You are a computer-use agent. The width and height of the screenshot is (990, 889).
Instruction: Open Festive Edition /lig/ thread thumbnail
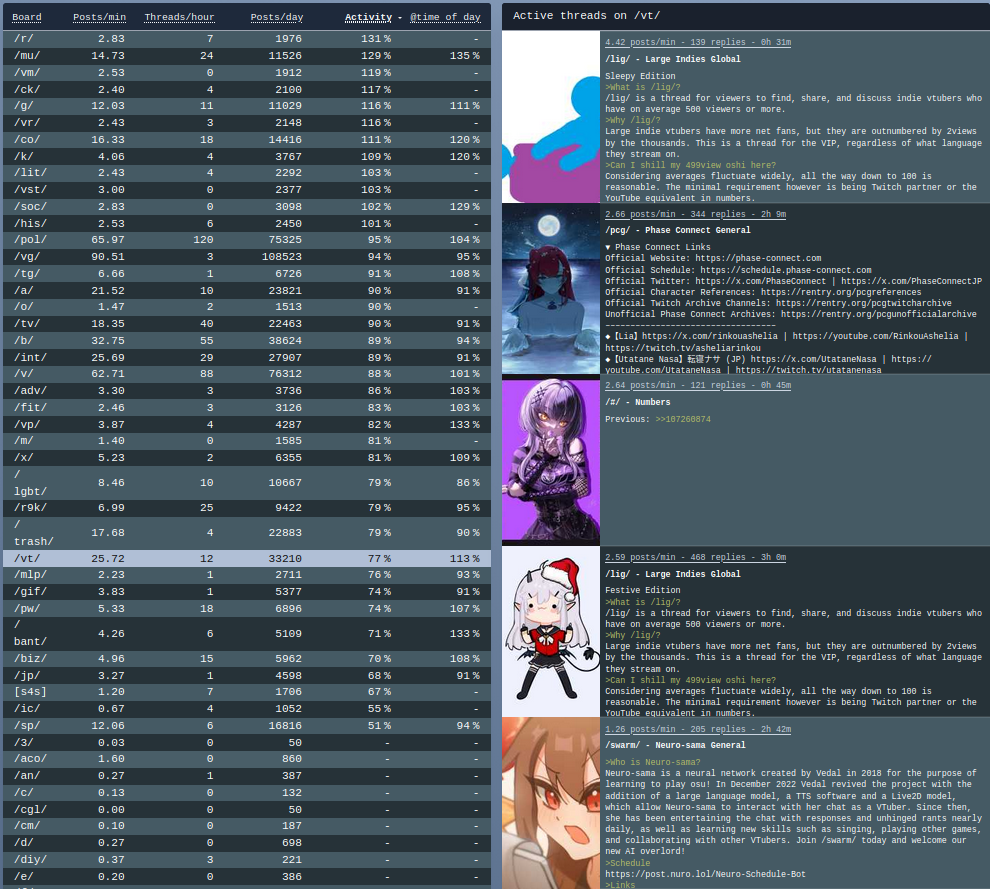pyautogui.click(x=551, y=632)
